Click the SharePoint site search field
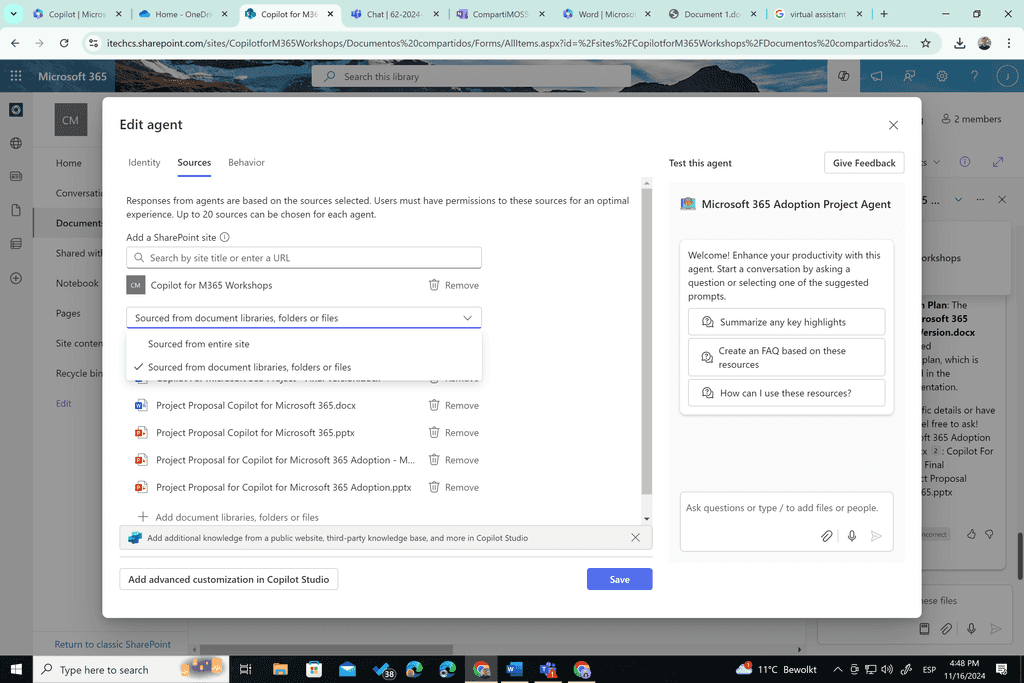The width and height of the screenshot is (1024, 683). (x=304, y=258)
